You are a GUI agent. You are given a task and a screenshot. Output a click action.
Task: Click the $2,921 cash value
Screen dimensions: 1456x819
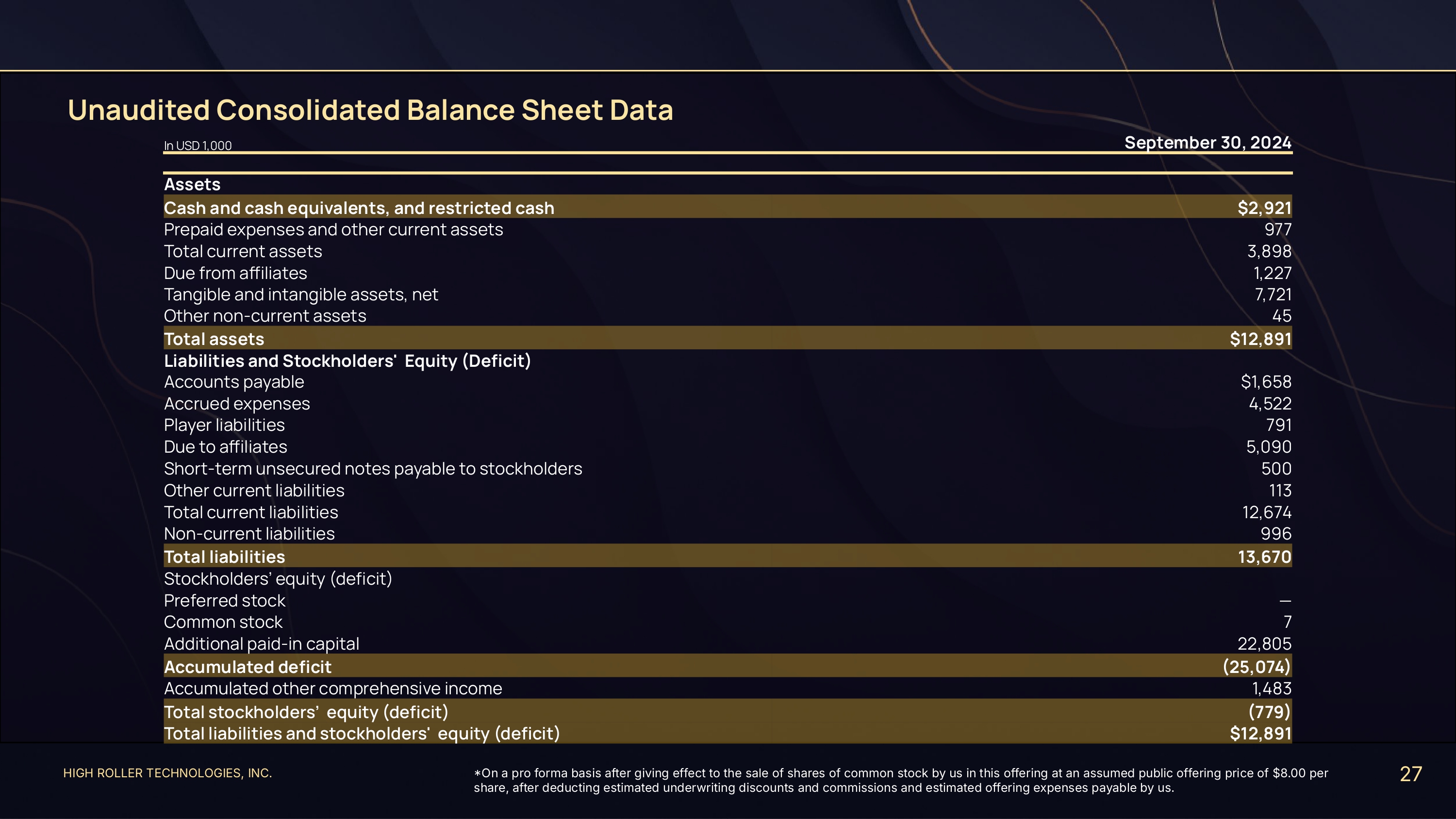1264,208
